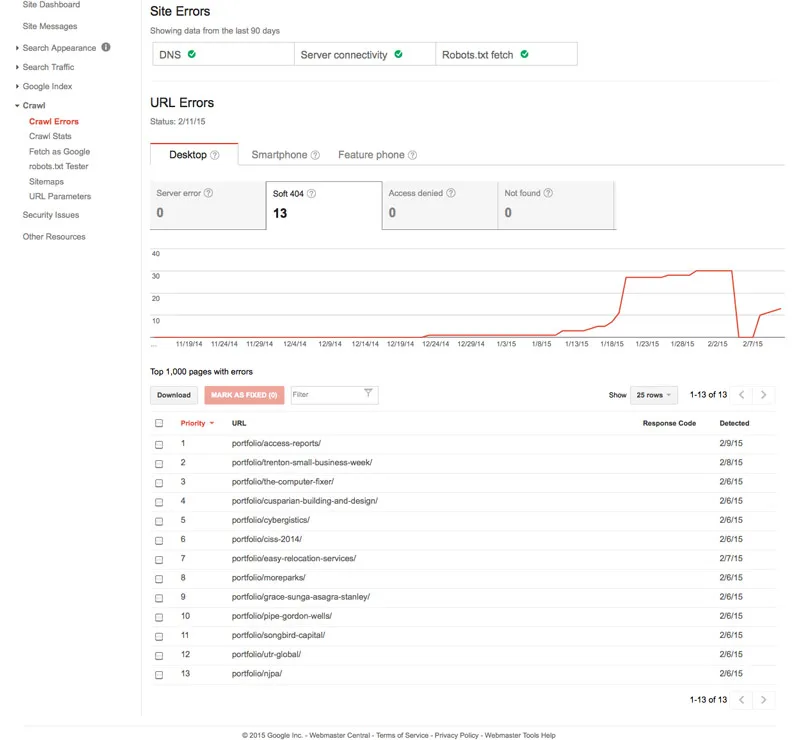800x740 pixels.
Task: Open the Access denied help icon
Action: pyautogui.click(x=451, y=193)
